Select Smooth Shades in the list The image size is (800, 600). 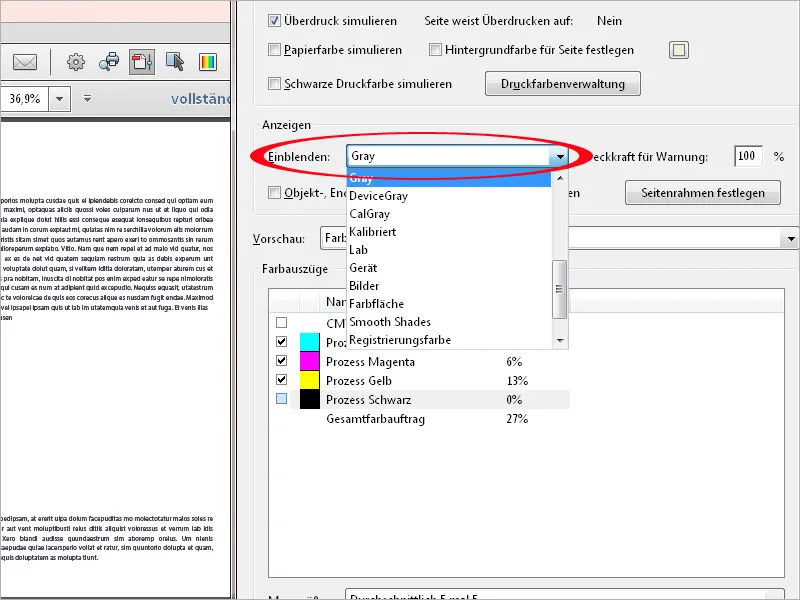click(x=449, y=322)
